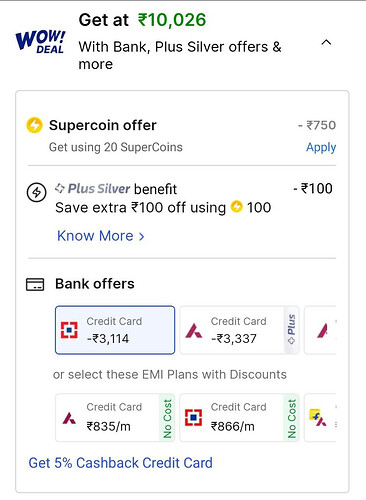Click the gold coin icon beside 100
The image size is (366, 500).
pyautogui.click(x=237, y=206)
